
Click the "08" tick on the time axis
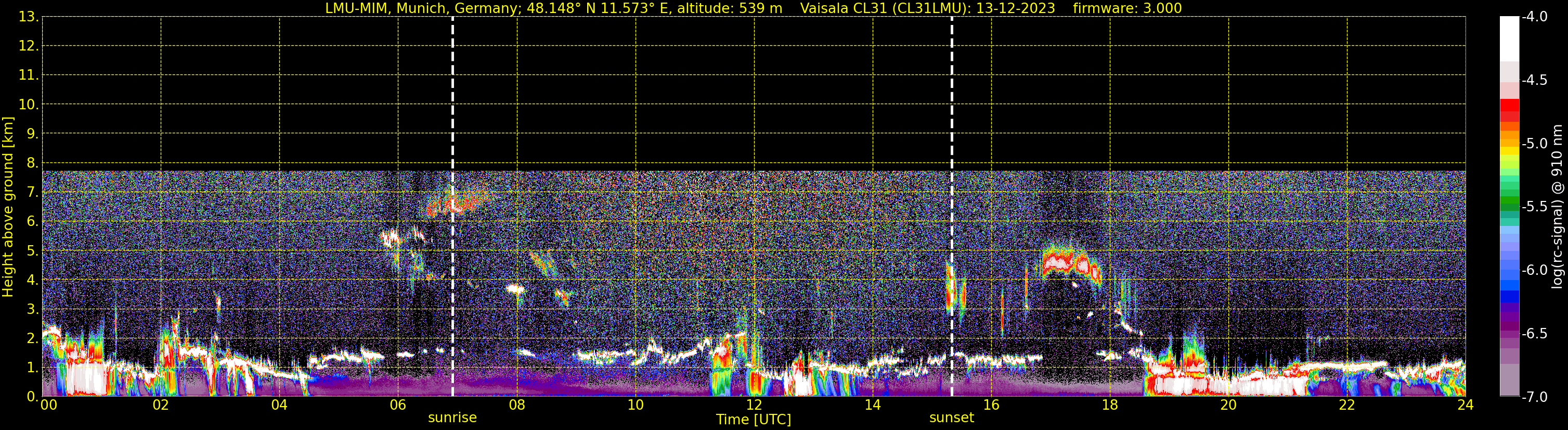(x=517, y=405)
